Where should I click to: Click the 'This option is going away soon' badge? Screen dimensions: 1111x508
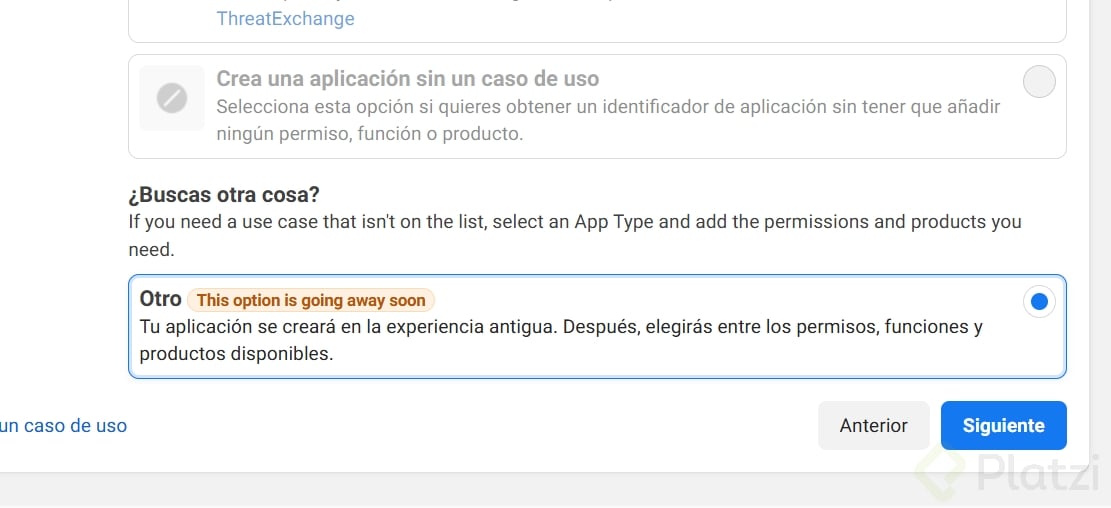311,300
